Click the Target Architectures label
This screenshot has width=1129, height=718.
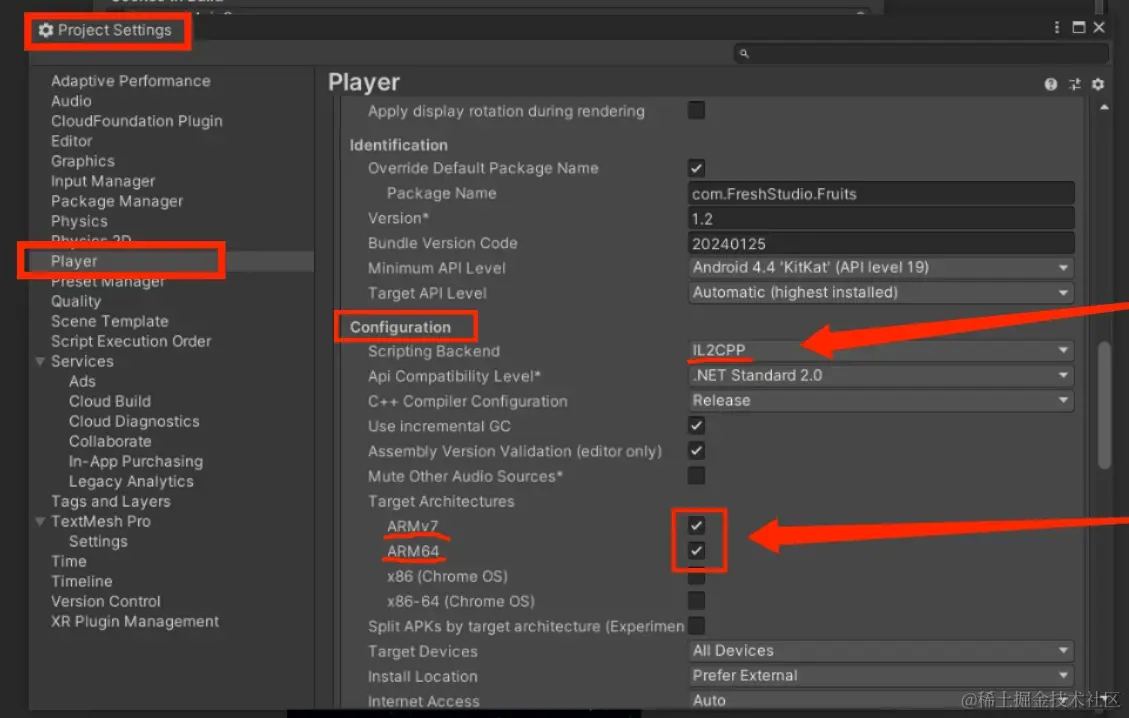tap(441, 501)
